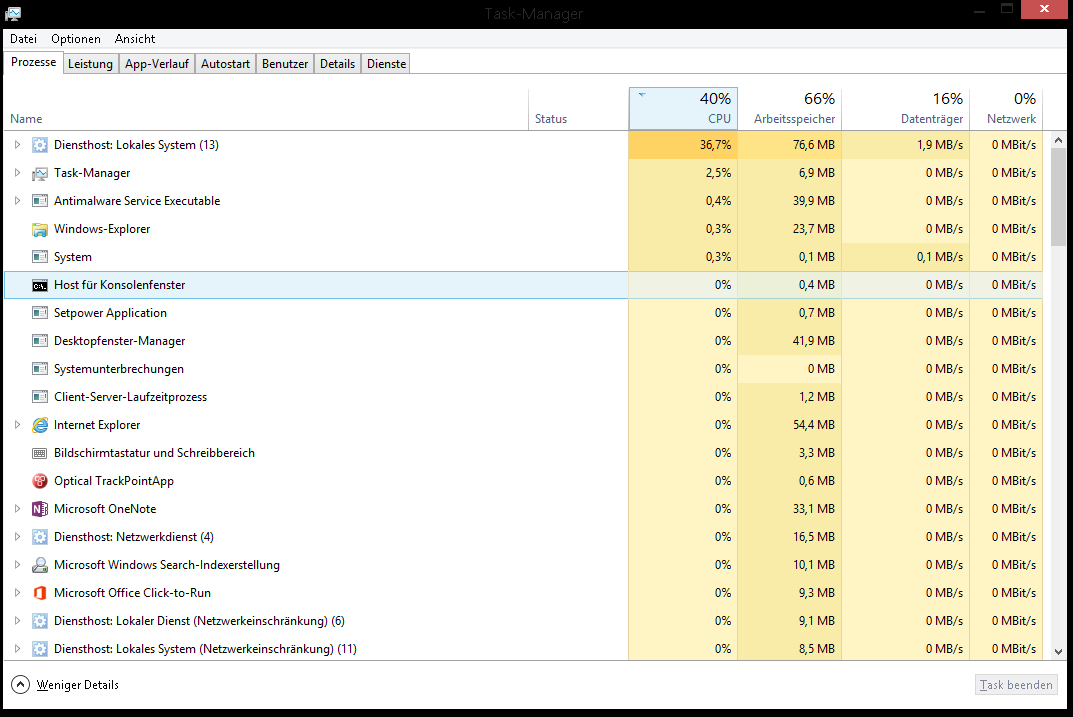Expand Microsoft Windows Search-Indexerstellung entry
The height and width of the screenshot is (717, 1073).
[x=18, y=565]
